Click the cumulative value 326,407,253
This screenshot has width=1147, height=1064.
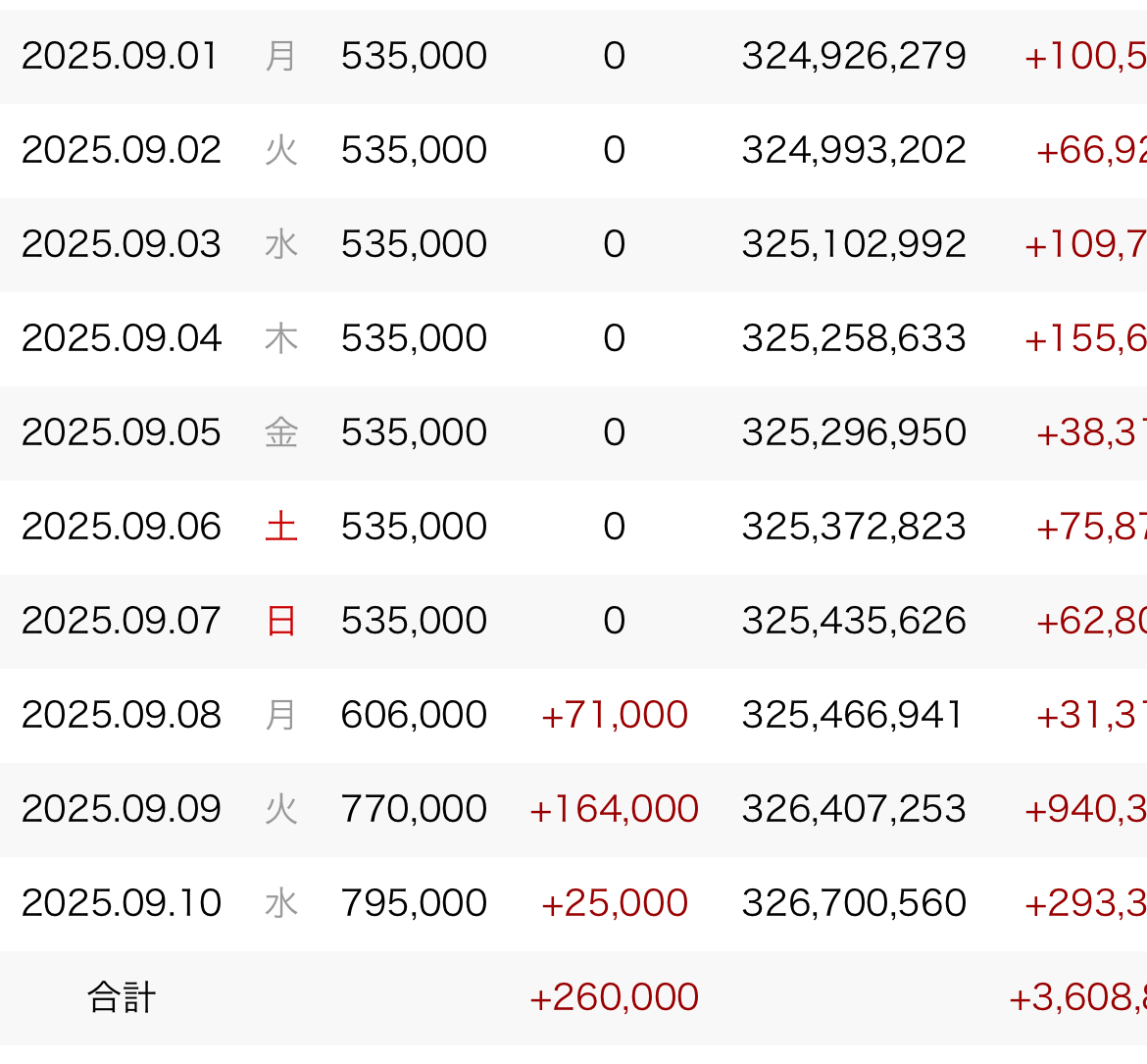click(x=854, y=809)
